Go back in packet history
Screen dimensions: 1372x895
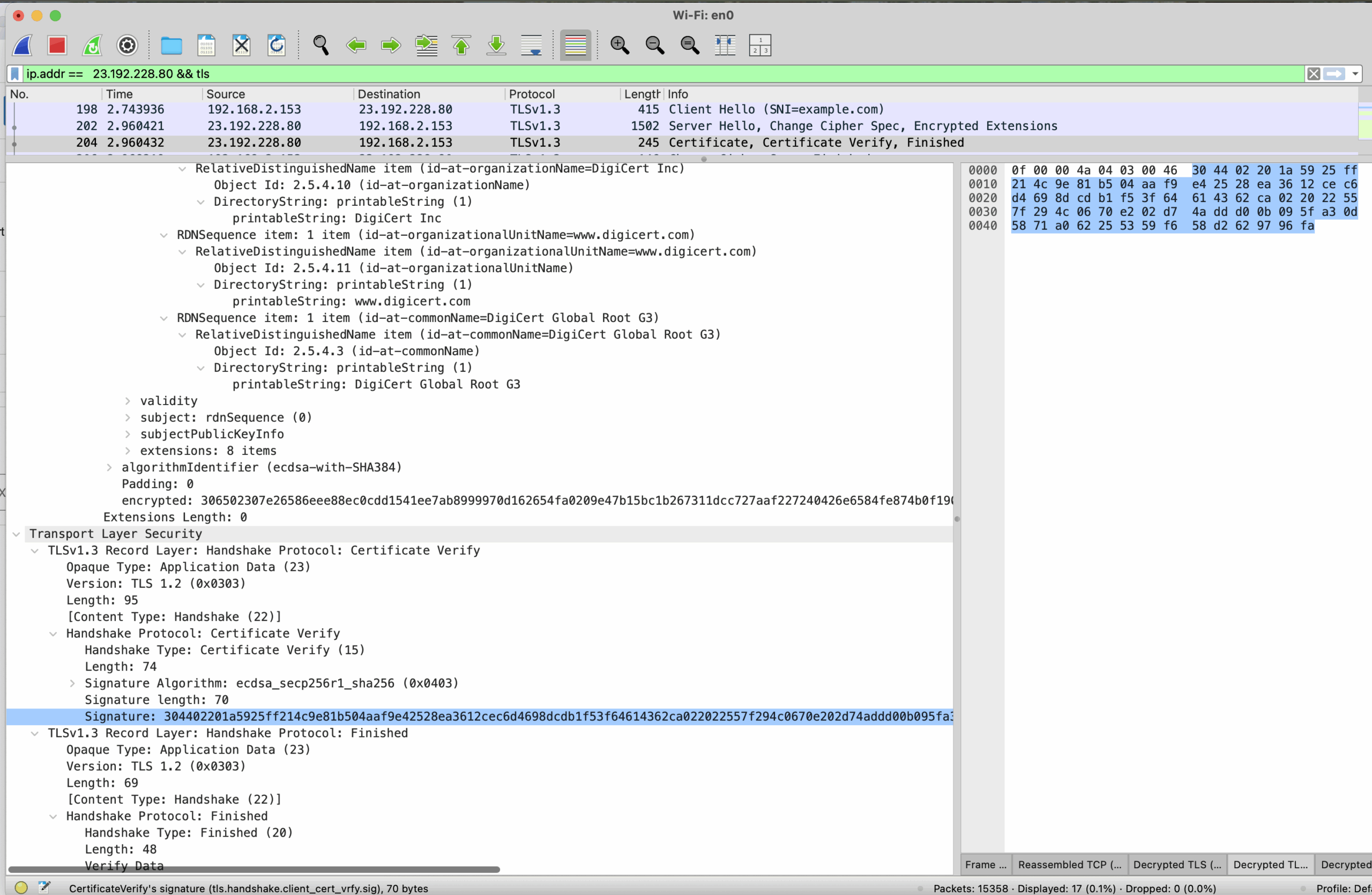click(356, 45)
